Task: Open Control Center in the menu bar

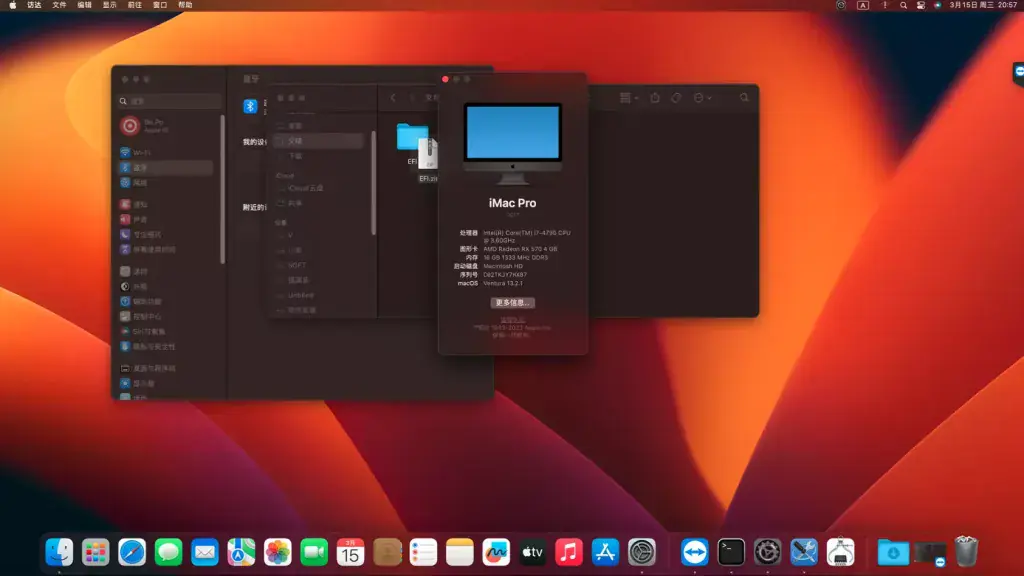Action: click(x=921, y=5)
